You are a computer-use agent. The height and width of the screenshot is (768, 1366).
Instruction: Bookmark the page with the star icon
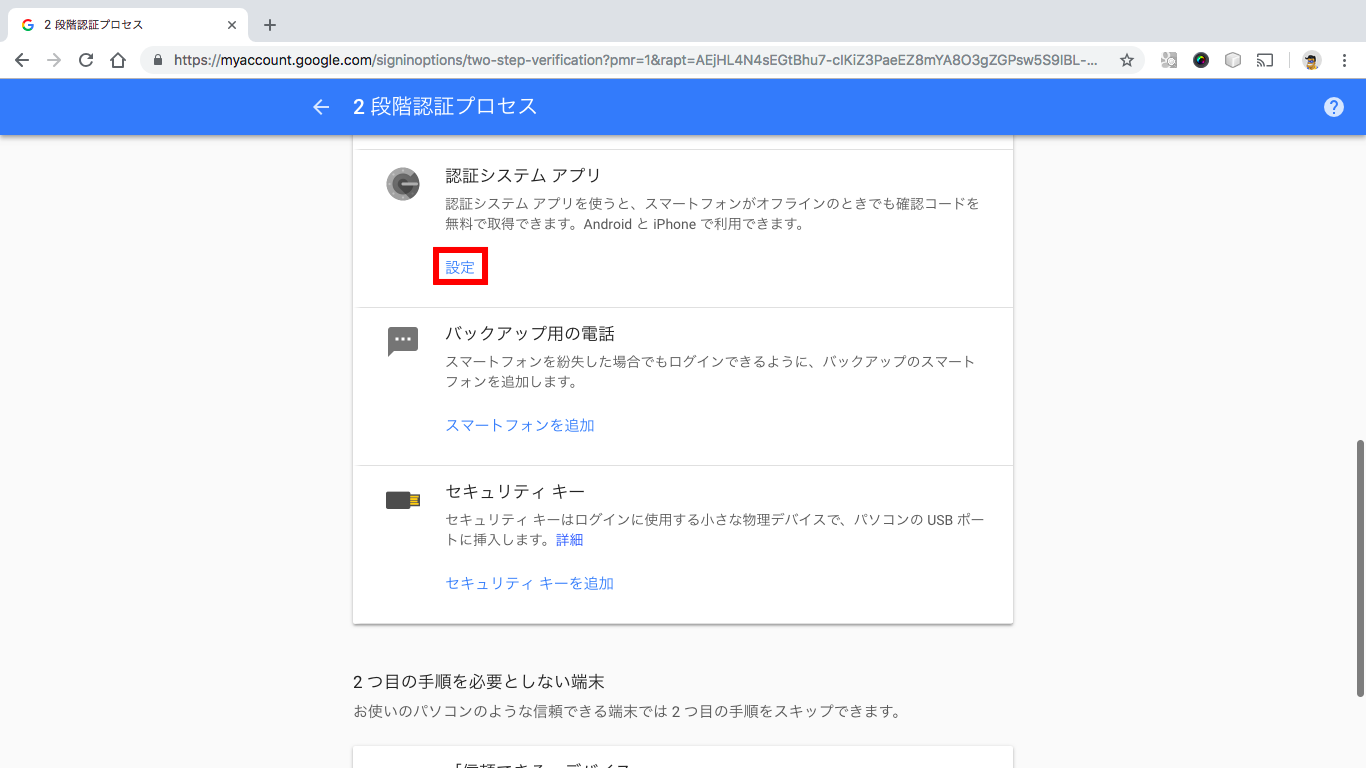click(x=1126, y=59)
